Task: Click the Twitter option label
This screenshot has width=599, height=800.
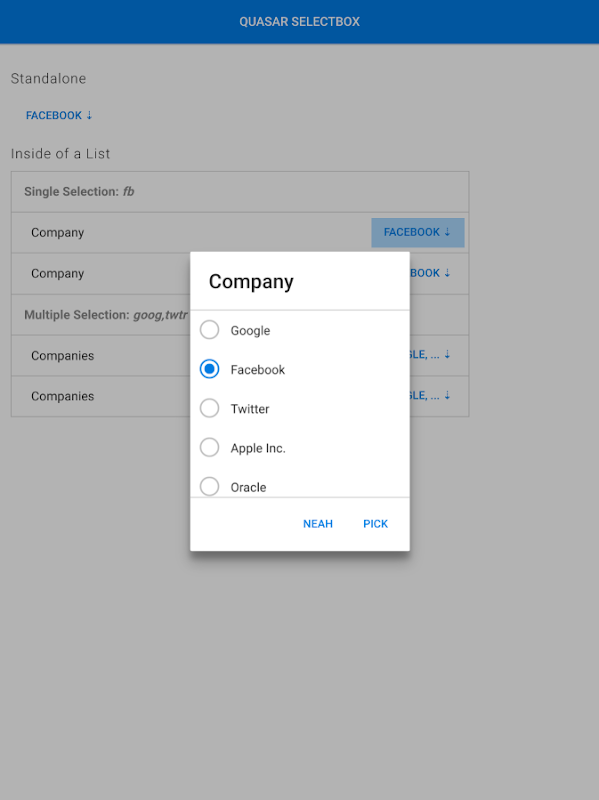Action: pyautogui.click(x=249, y=409)
